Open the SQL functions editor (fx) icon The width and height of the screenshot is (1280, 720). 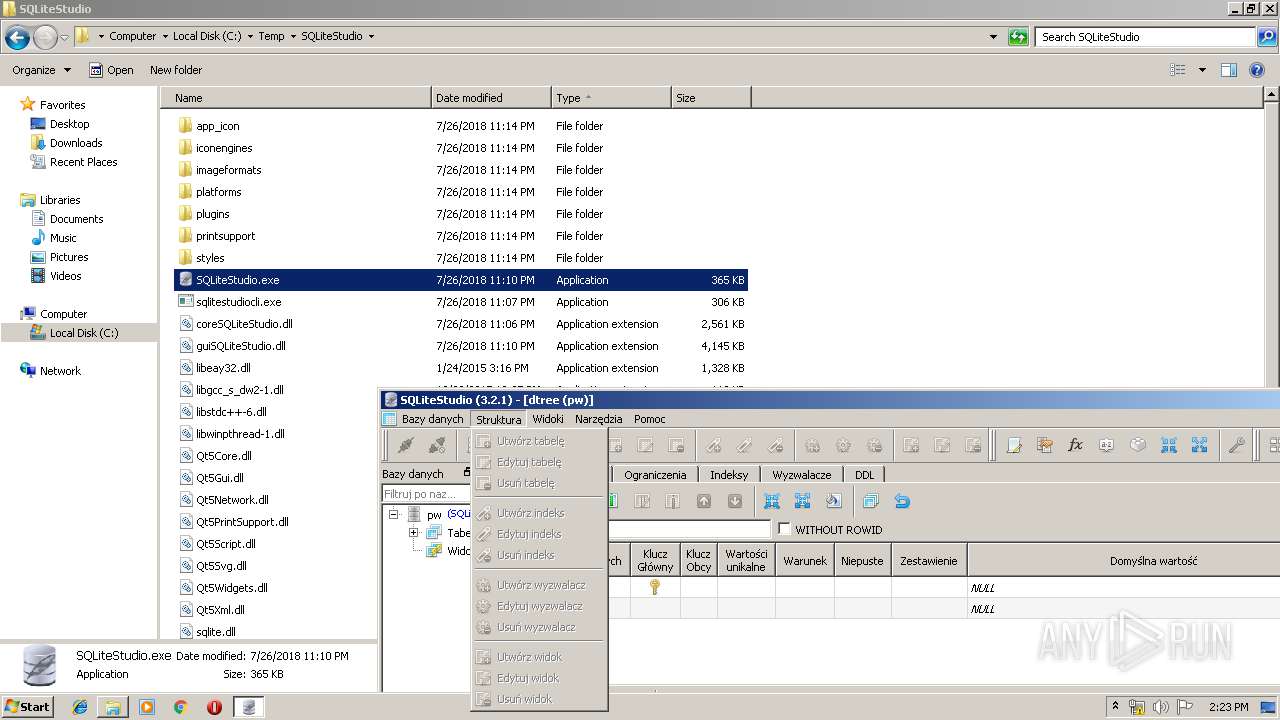[x=1075, y=445]
